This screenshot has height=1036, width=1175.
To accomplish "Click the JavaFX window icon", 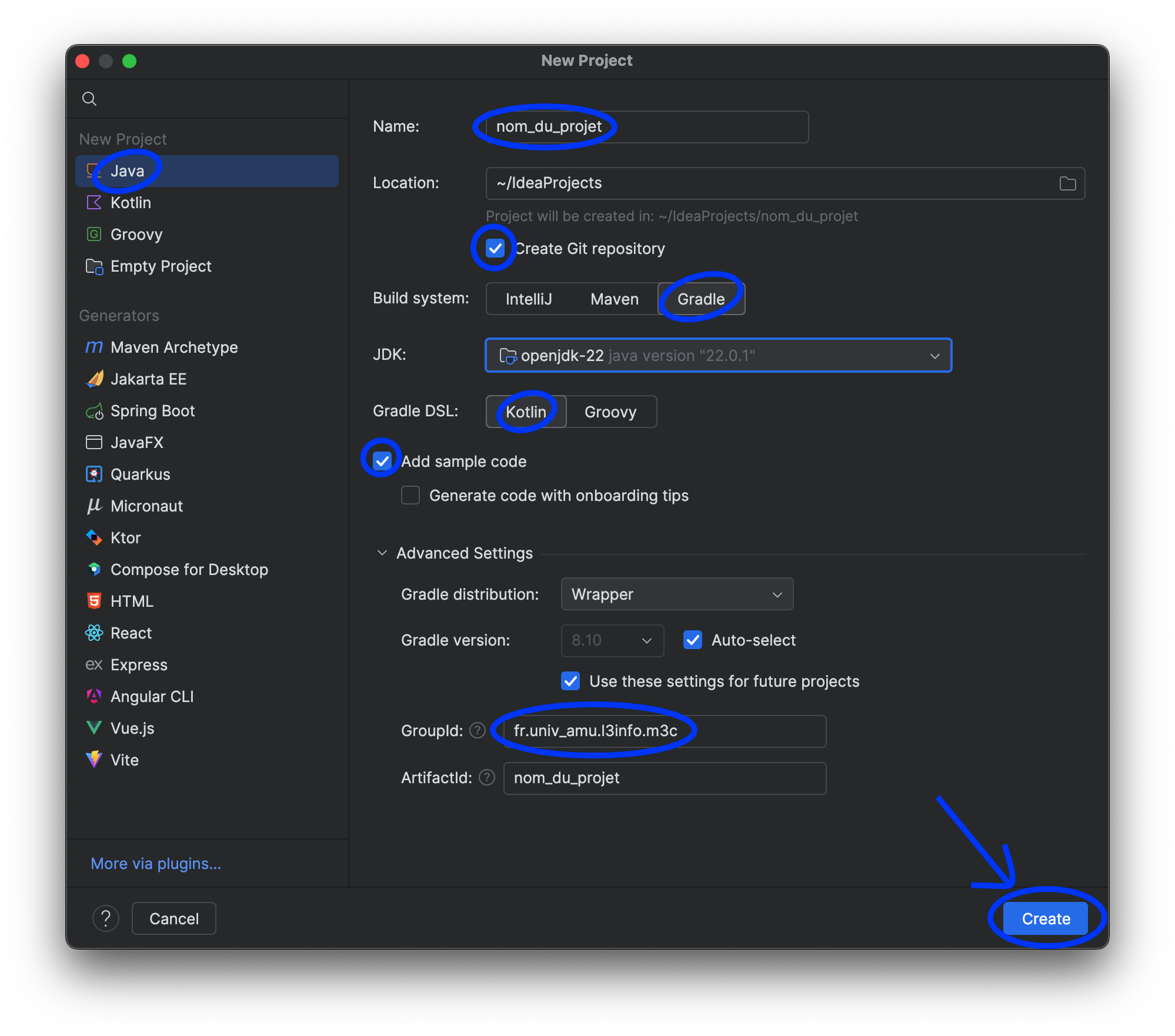I will tap(94, 443).
